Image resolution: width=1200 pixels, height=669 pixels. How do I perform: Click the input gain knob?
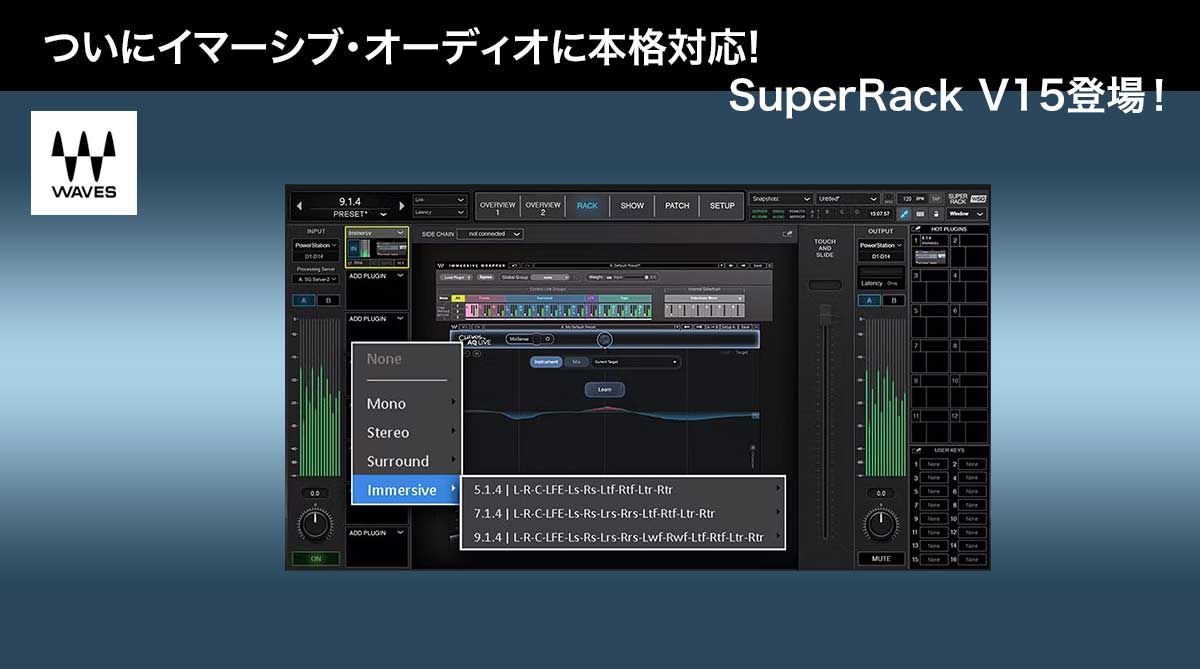[x=315, y=524]
